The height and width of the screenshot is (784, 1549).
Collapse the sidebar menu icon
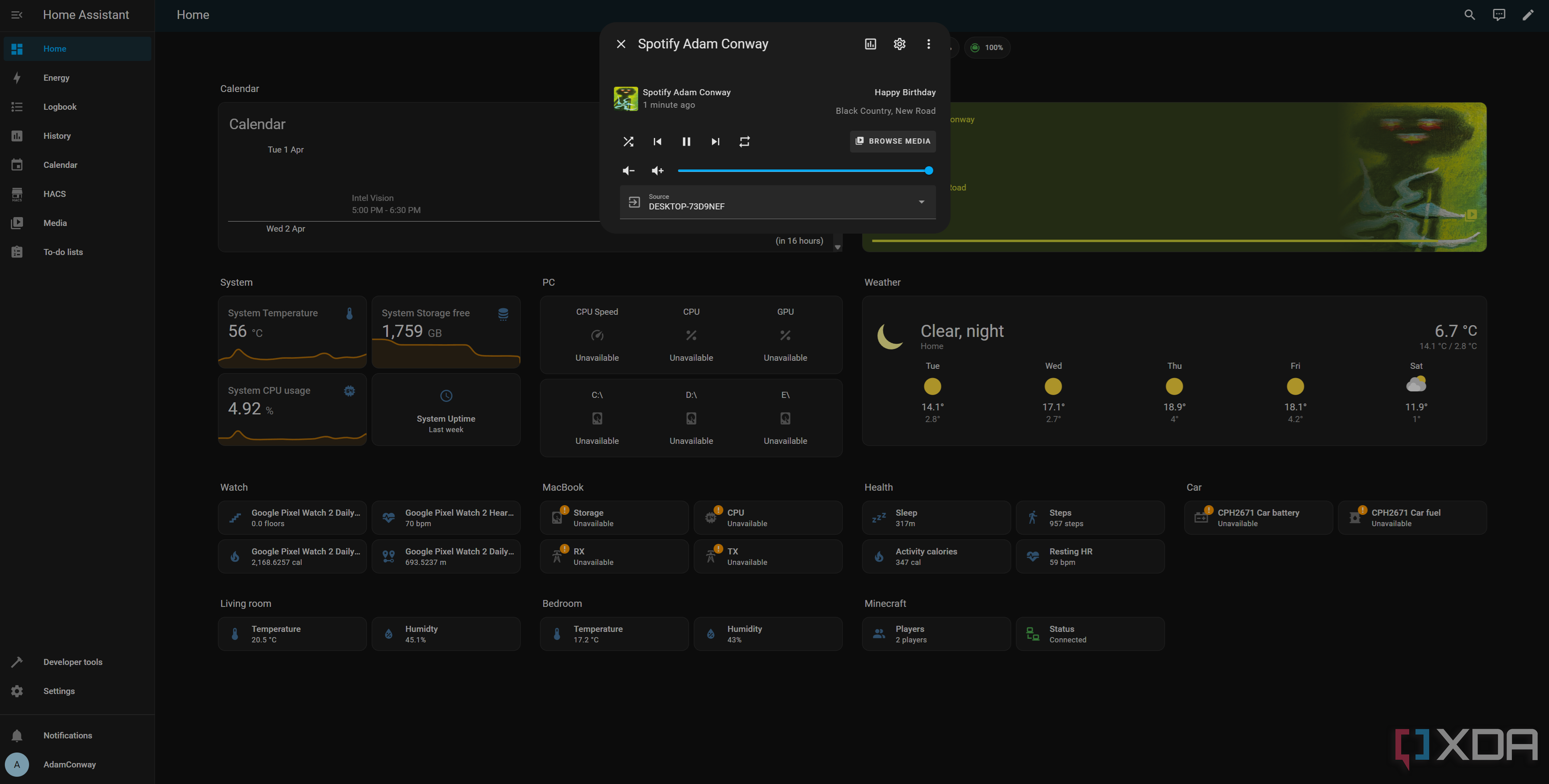click(x=17, y=15)
